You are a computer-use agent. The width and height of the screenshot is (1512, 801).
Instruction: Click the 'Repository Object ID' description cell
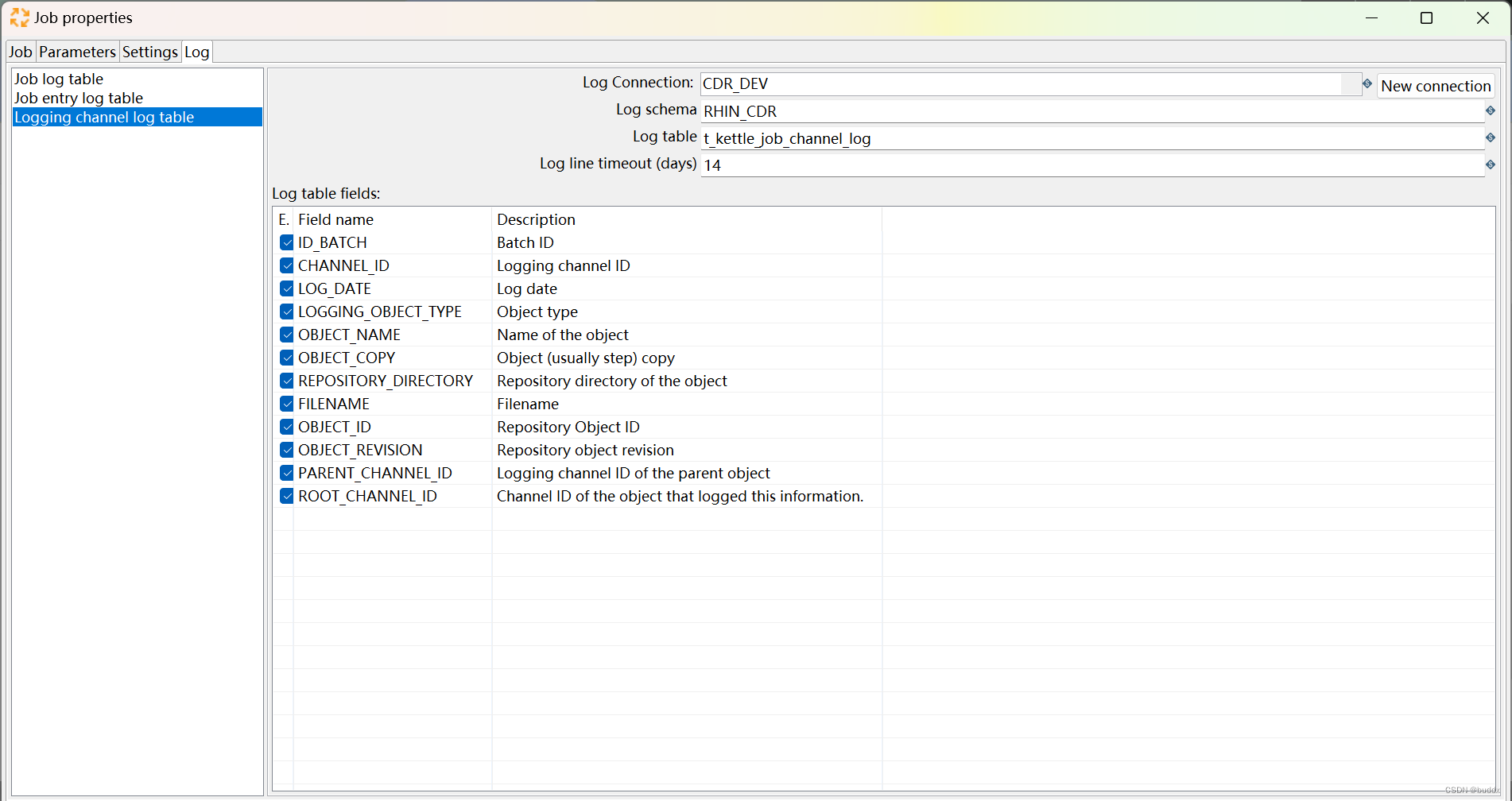(687, 427)
